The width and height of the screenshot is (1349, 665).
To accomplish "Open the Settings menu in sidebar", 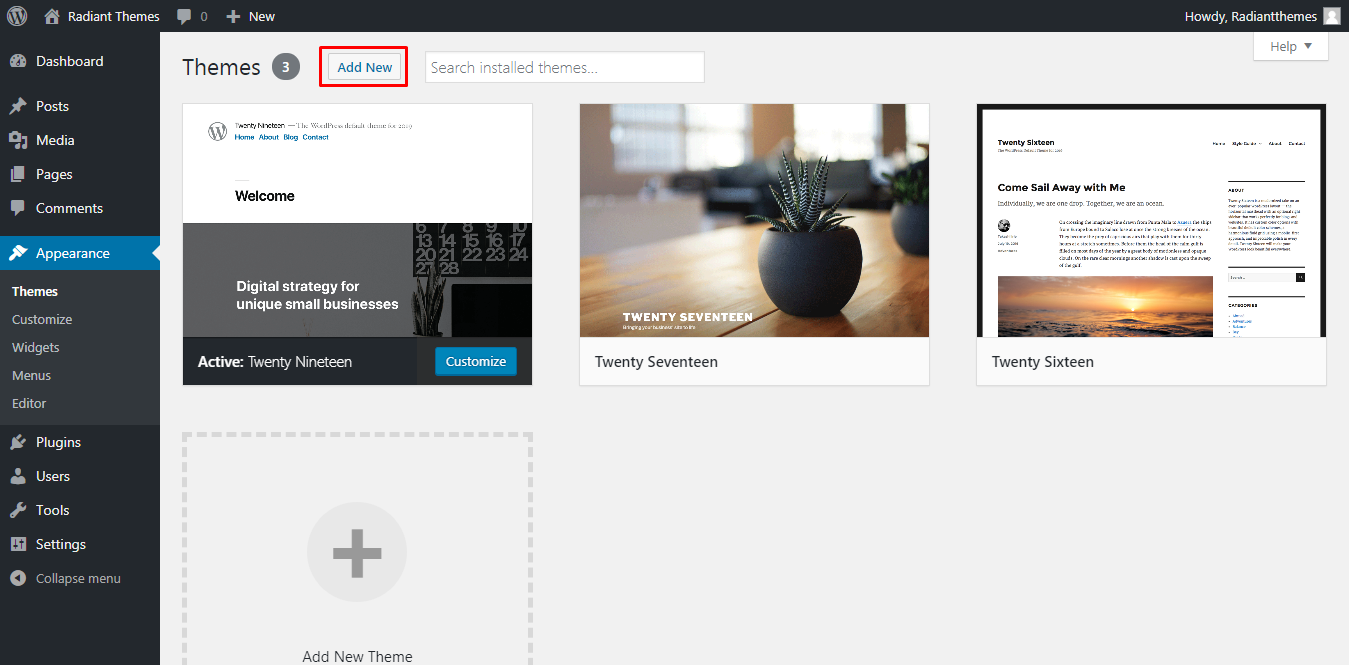I will [60, 544].
